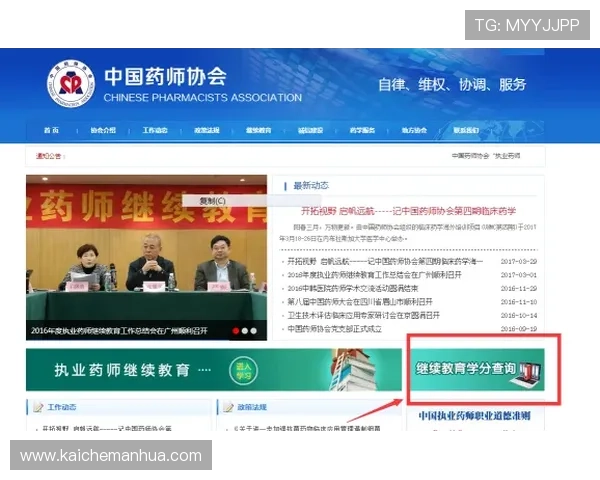Click the 通知公告 notice label
The height and width of the screenshot is (480, 600).
pos(49,156)
